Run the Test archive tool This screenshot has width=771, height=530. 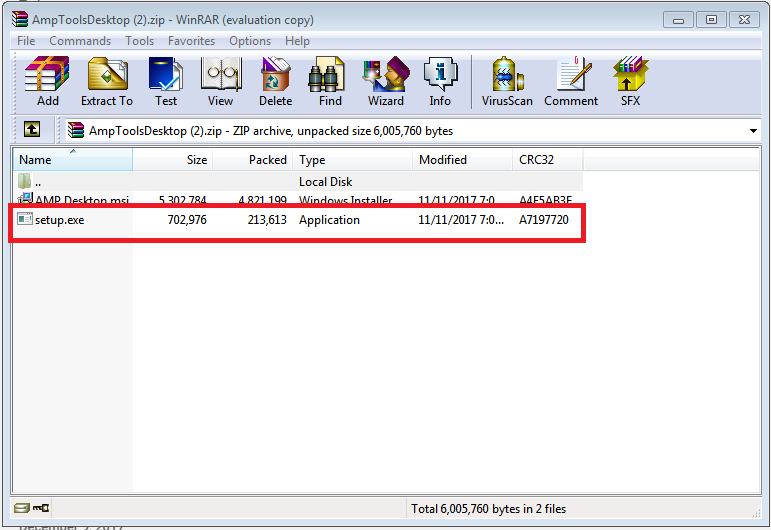coord(166,81)
